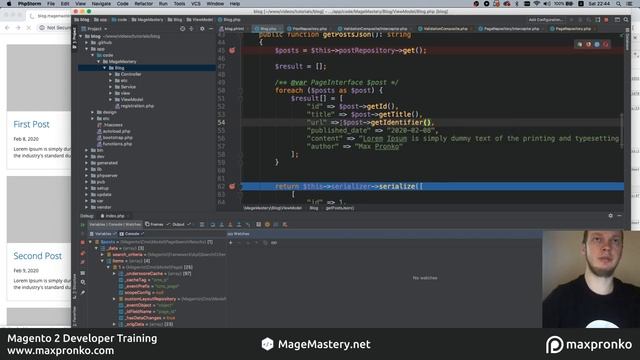Screen dimensions: 640x360
Task: Collapse the $posts variable node
Action: [x=90, y=242]
